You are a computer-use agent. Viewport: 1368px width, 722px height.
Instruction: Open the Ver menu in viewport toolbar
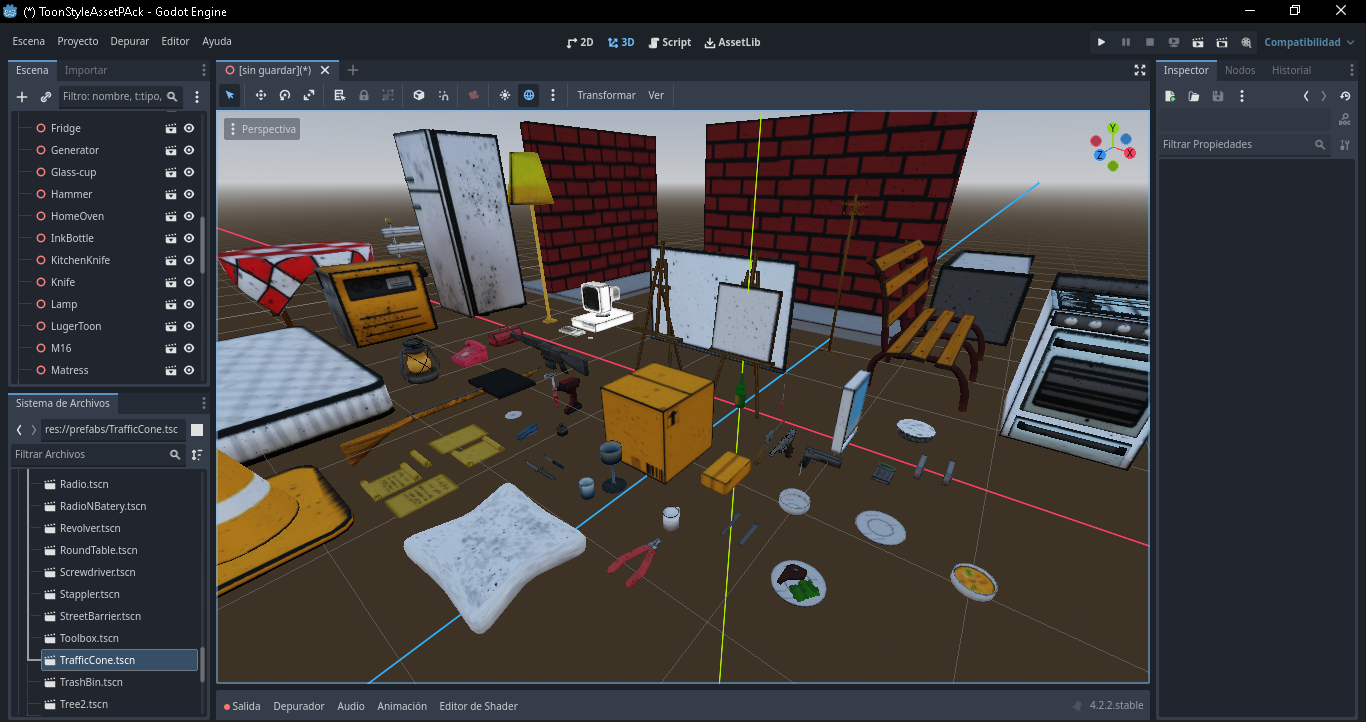656,95
